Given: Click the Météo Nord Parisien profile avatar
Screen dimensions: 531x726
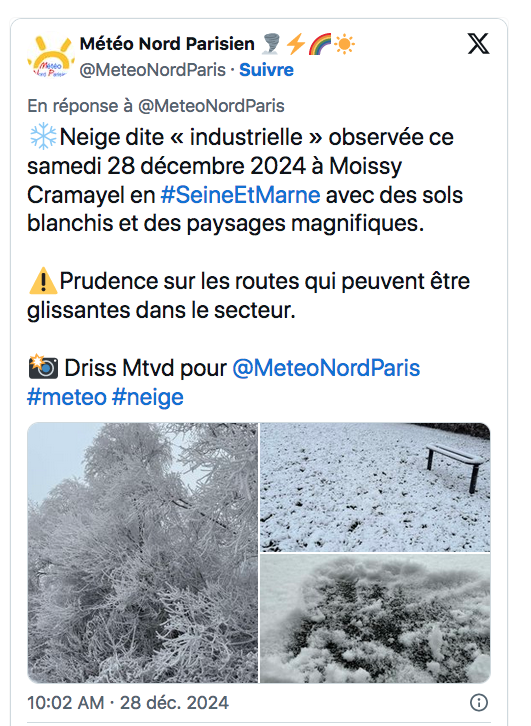Looking at the screenshot, I should (51, 56).
